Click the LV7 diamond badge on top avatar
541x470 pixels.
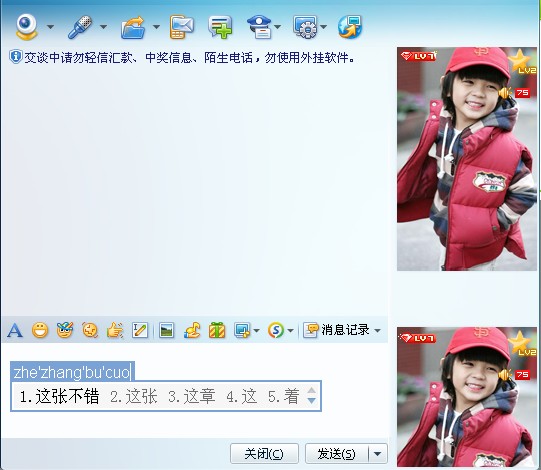point(418,56)
